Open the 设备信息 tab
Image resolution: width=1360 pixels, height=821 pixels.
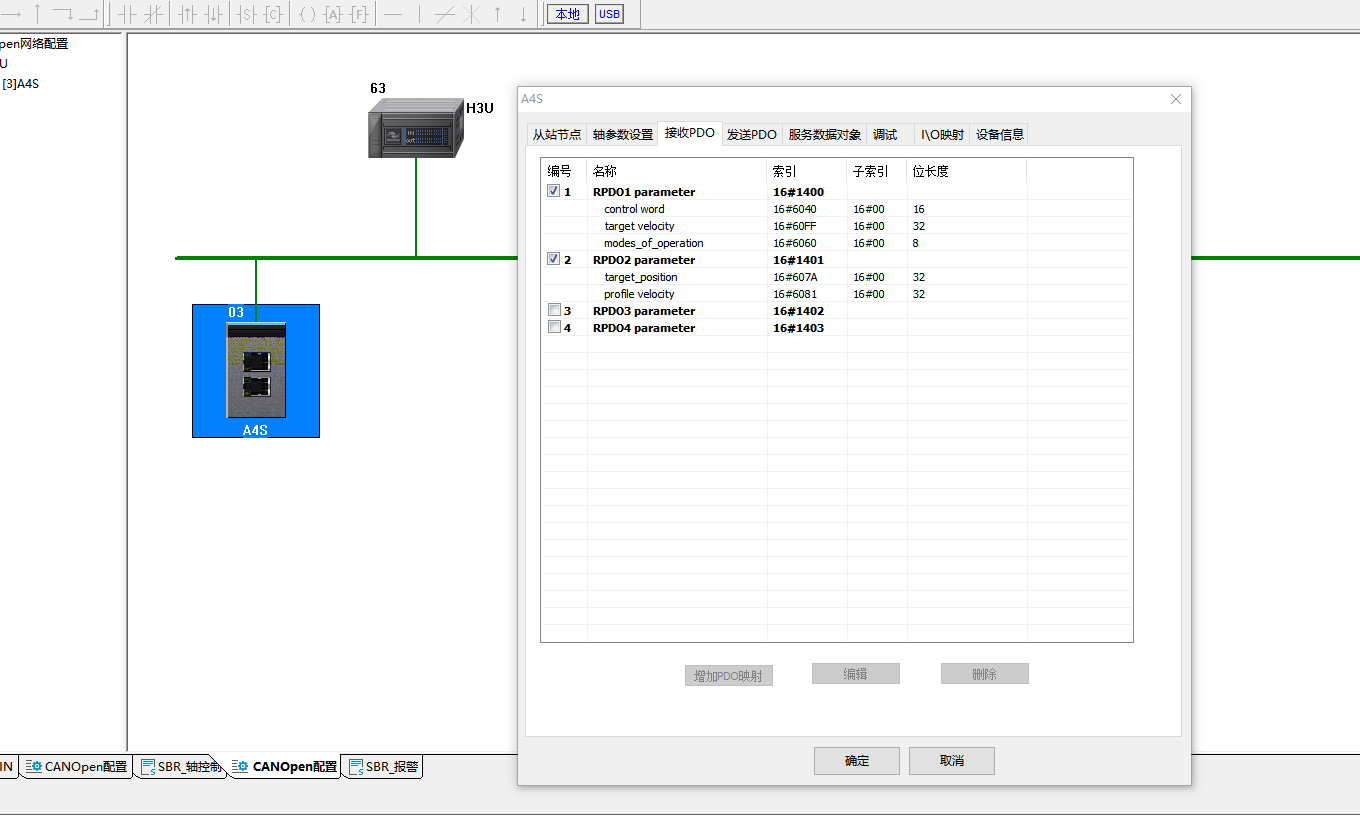coord(999,134)
